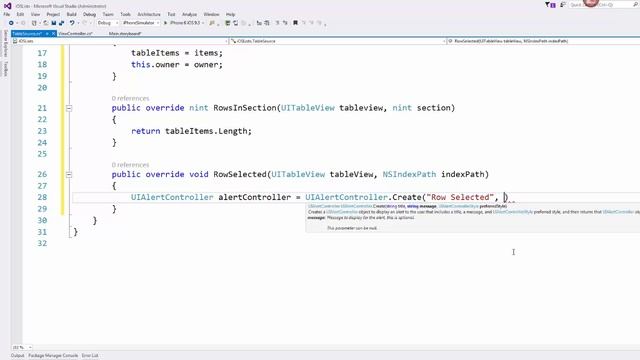This screenshot has width=640, height=360.
Task: Collapse the RowsInSection method outline
Action: click(69, 108)
